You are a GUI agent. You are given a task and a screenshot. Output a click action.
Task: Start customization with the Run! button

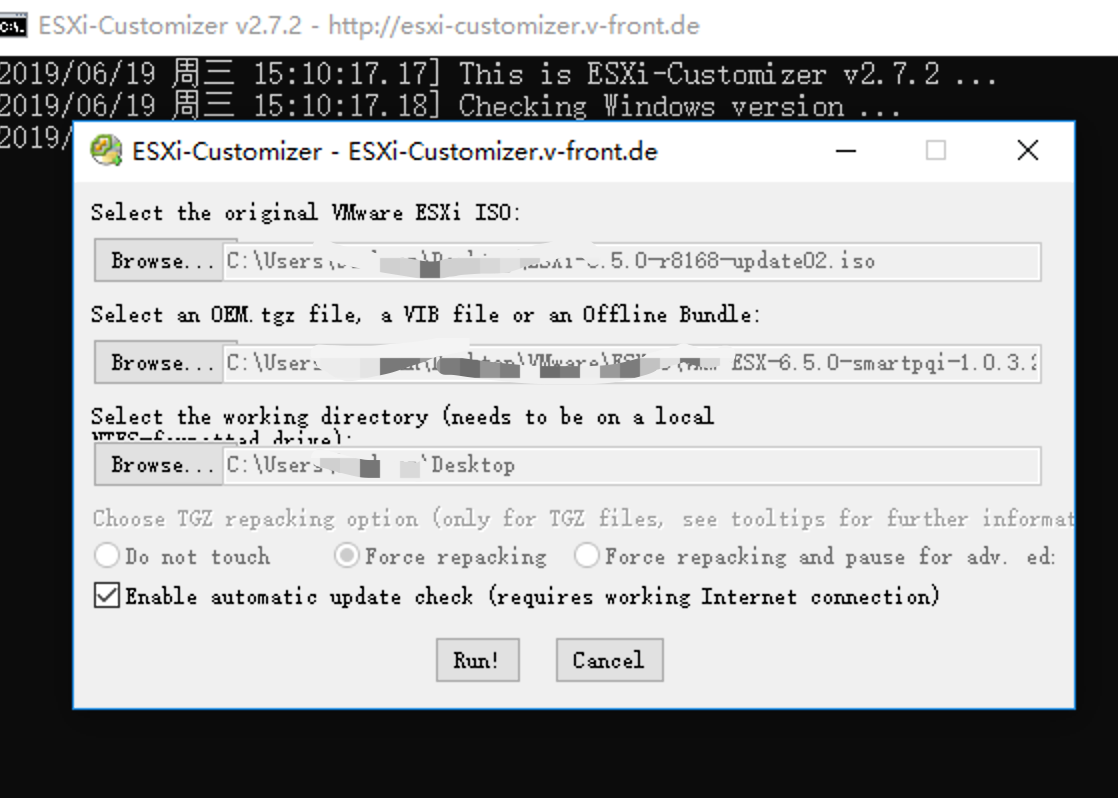(478, 660)
